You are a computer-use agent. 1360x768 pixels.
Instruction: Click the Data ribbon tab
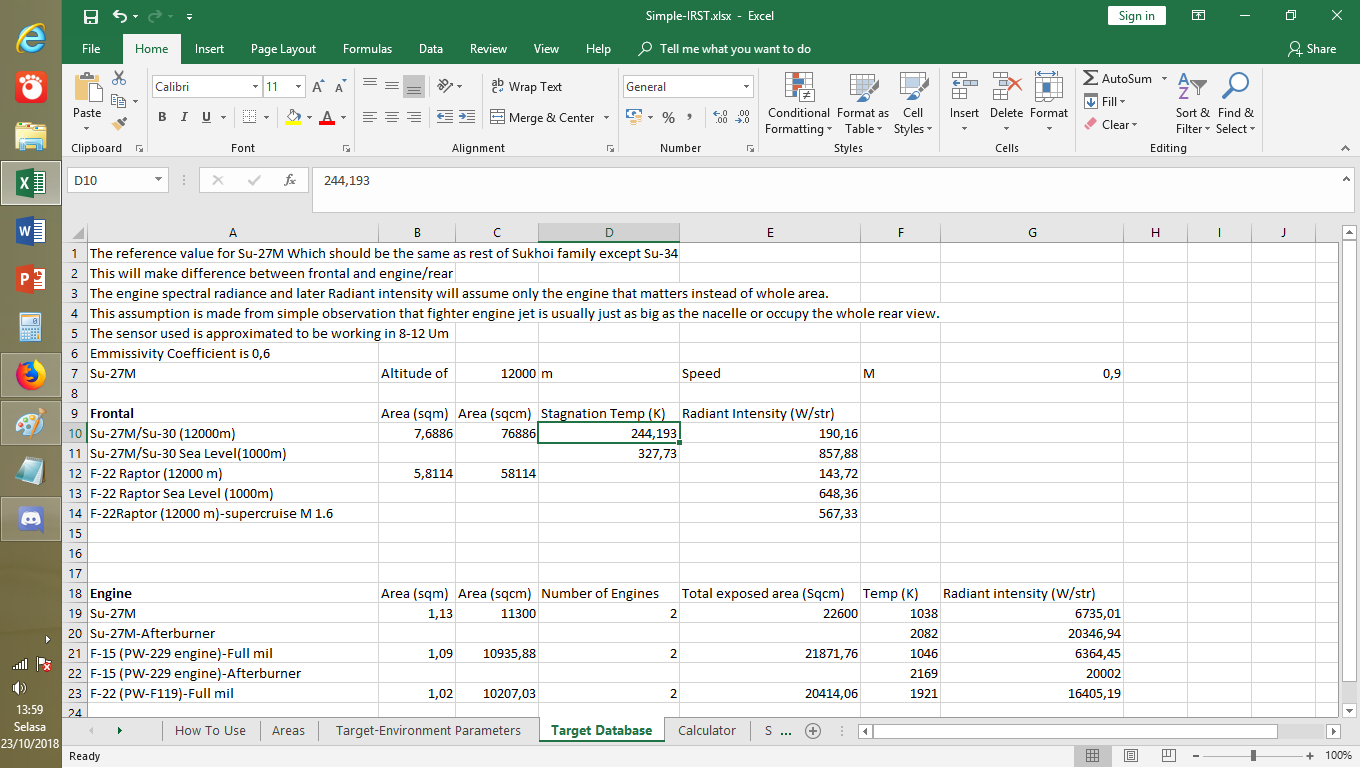pyautogui.click(x=431, y=49)
